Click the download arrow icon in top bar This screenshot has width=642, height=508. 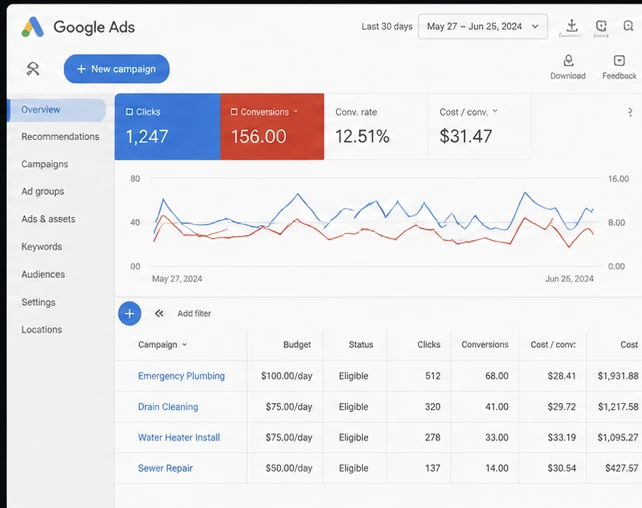[572, 26]
